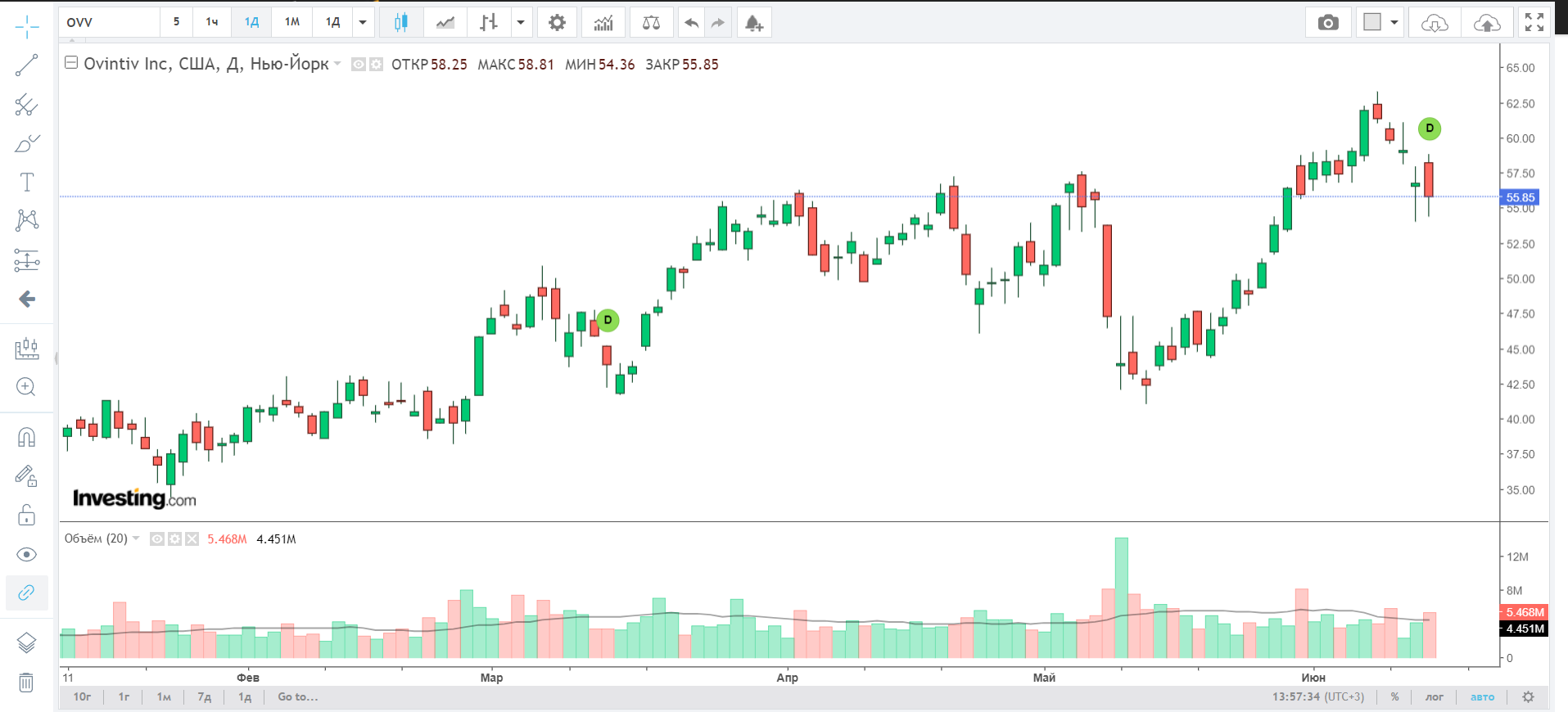Toggle the авто auto scale option
1568x712 pixels.
[x=1482, y=697]
